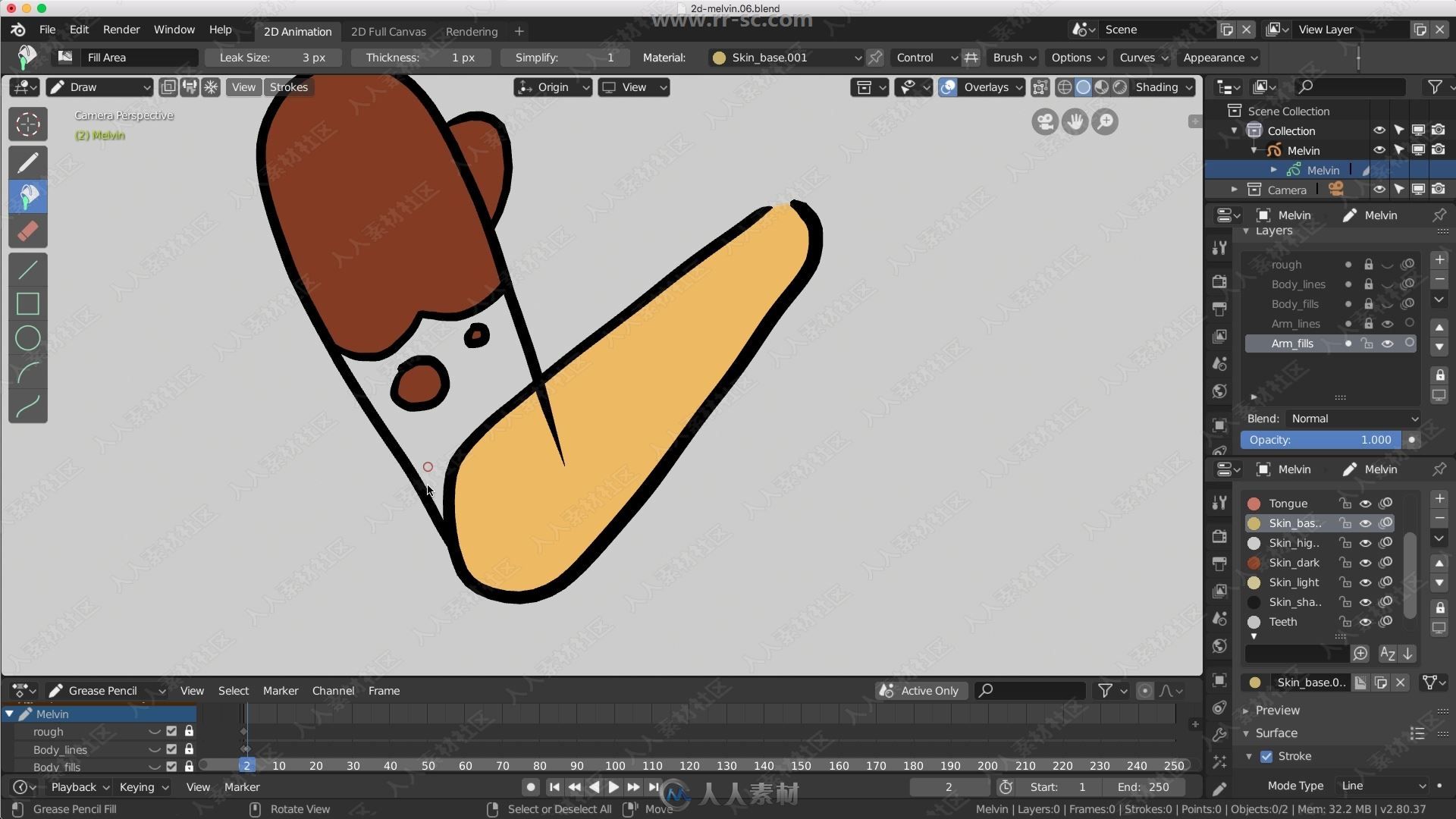The height and width of the screenshot is (819, 1456).
Task: Select the Fill bucket tool
Action: coord(28,196)
